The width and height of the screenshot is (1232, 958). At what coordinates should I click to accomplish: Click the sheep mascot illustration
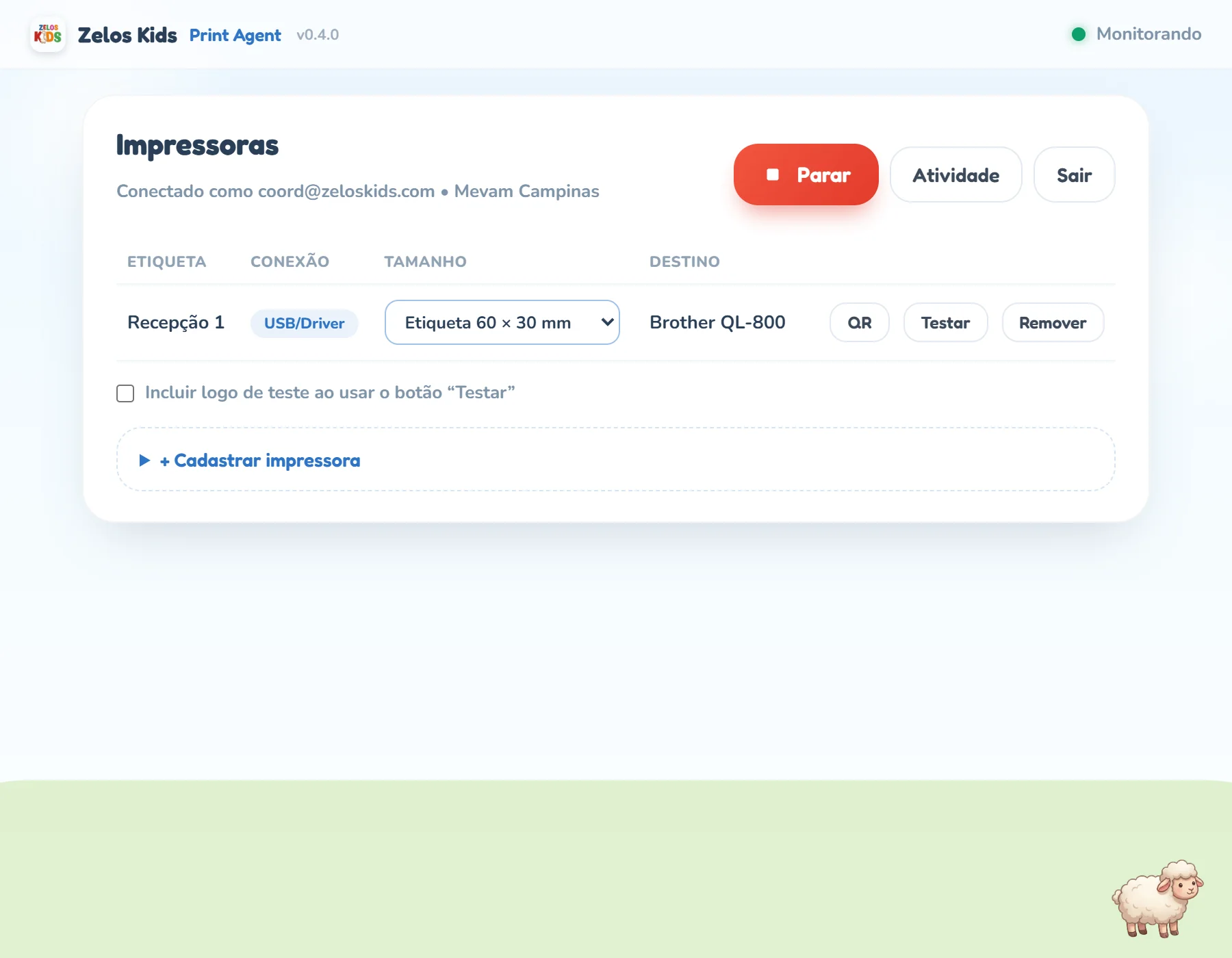pyautogui.click(x=1157, y=899)
